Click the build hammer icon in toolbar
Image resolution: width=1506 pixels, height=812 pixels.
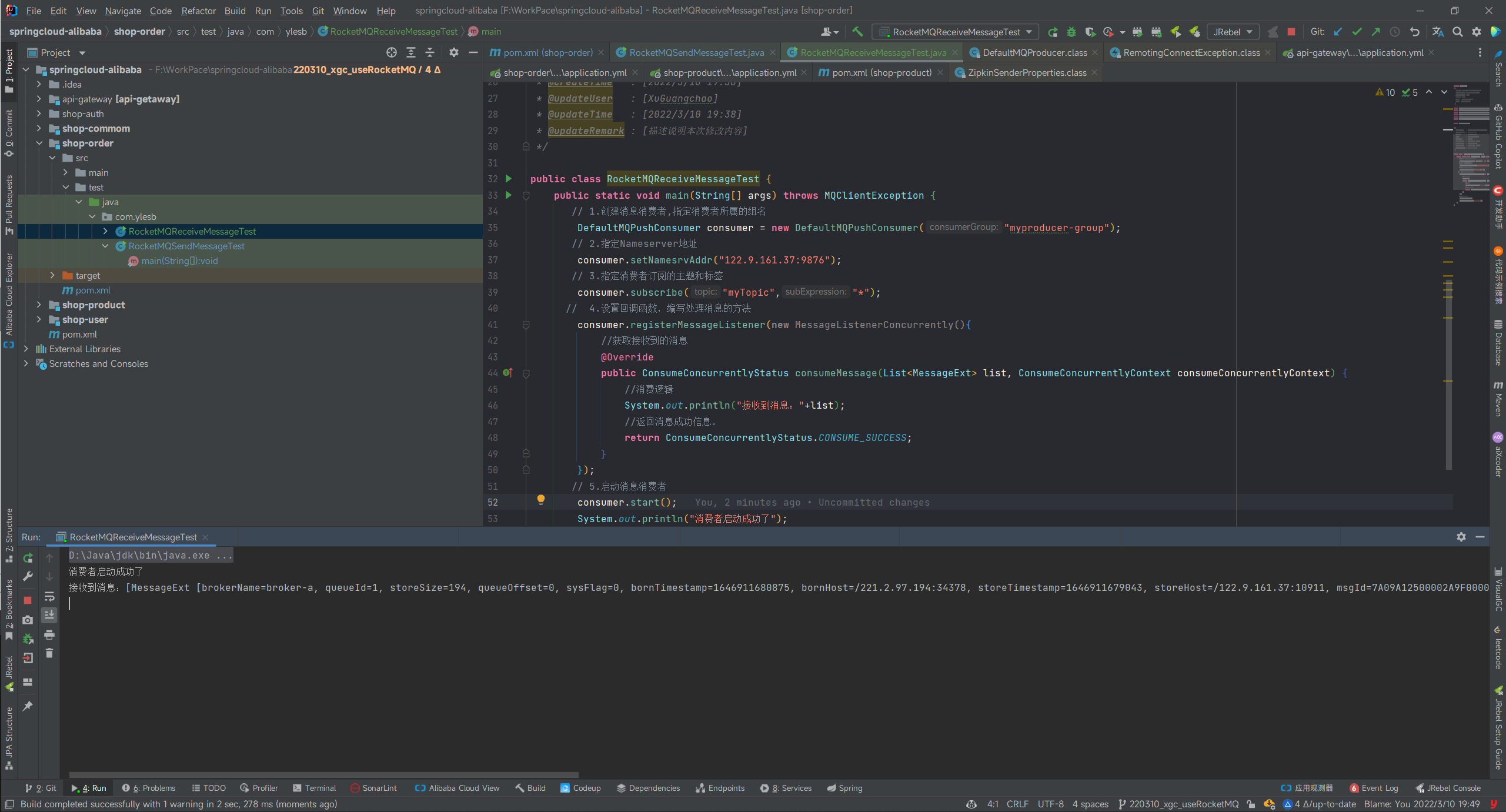(x=857, y=32)
